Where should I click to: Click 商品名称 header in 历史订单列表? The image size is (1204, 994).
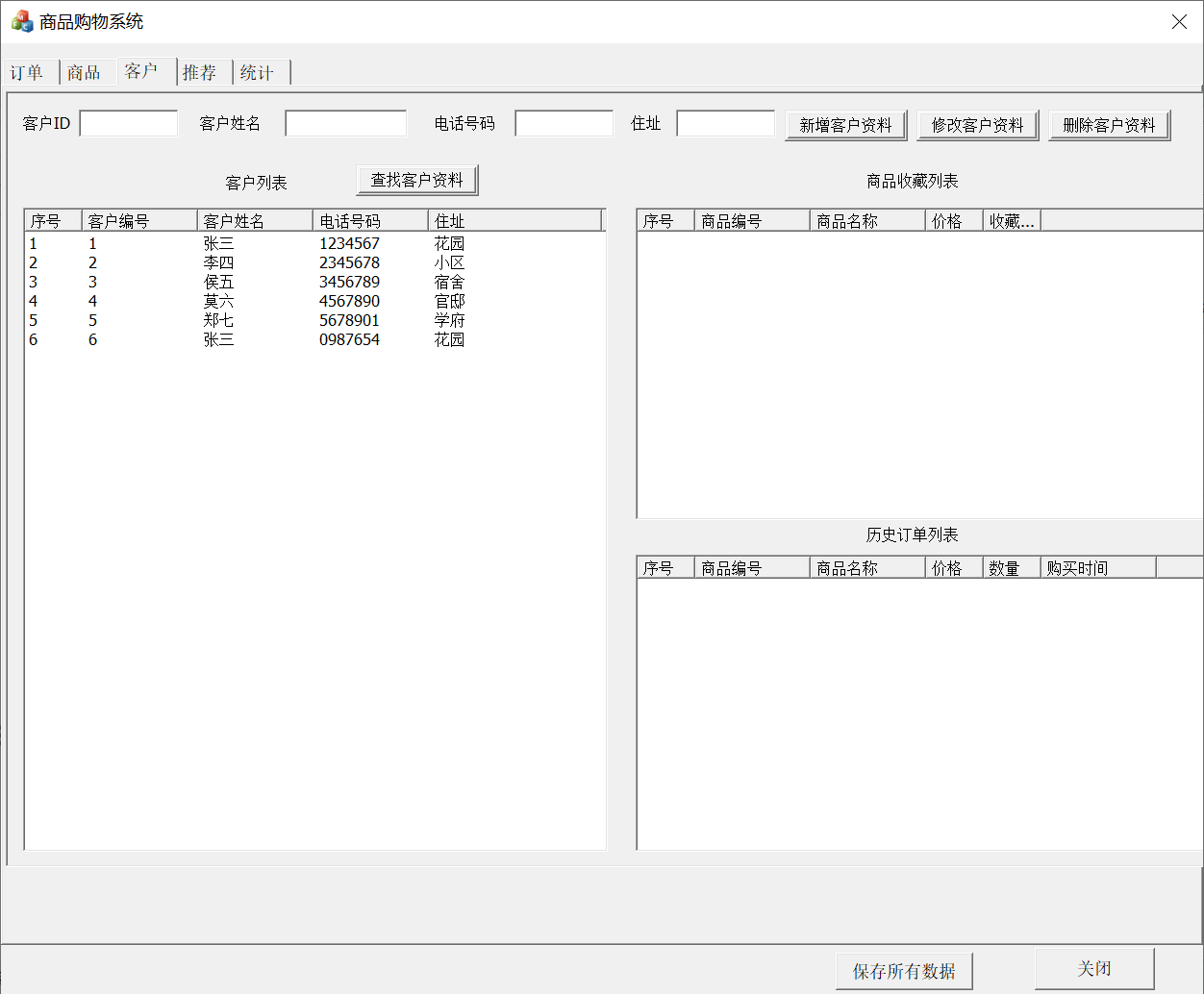(x=867, y=568)
